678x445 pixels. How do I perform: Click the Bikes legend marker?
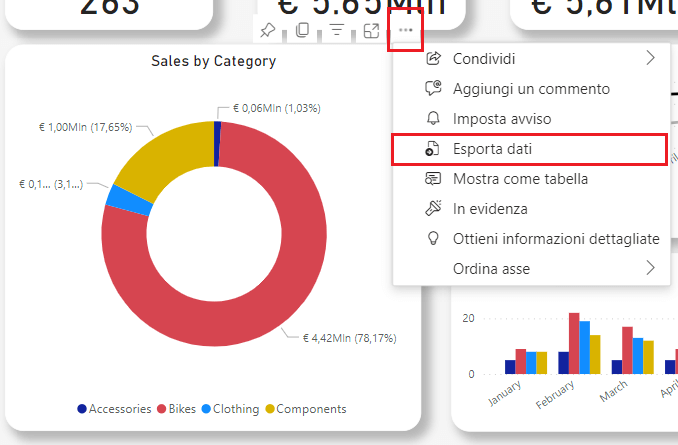click(x=161, y=409)
